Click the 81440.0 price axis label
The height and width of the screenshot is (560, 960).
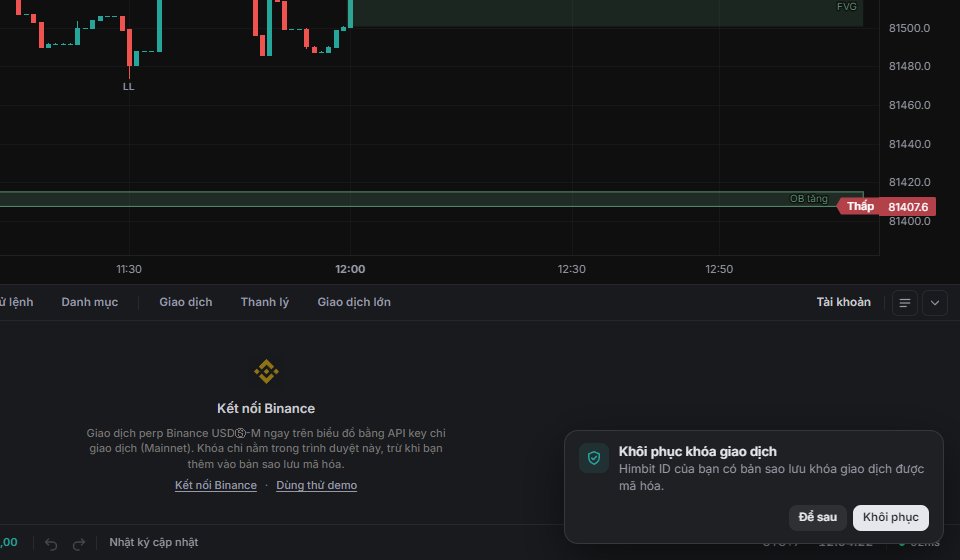click(x=909, y=144)
